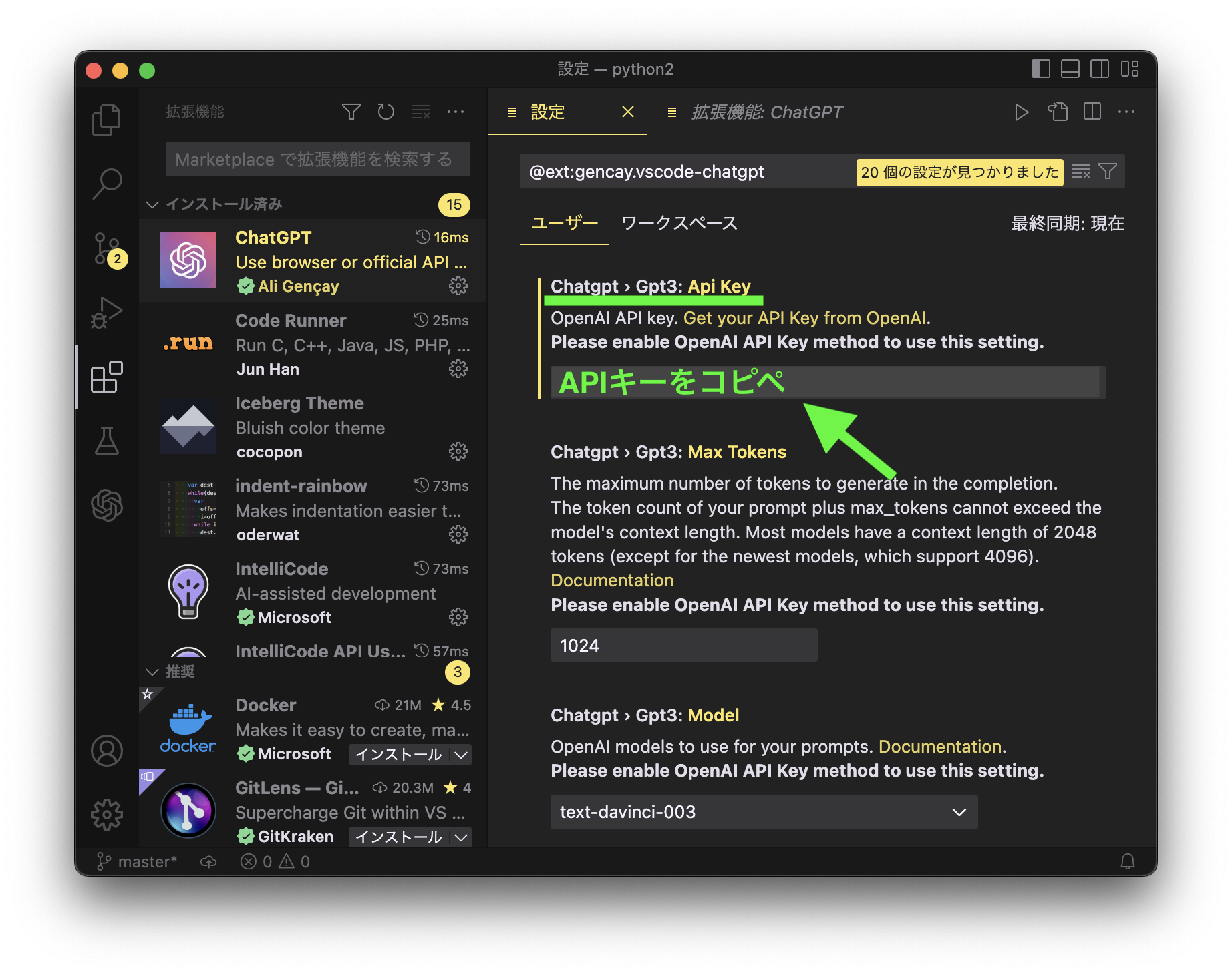The width and height of the screenshot is (1232, 975).
Task: Follow Get your API Key from OpenAI link
Action: [805, 318]
